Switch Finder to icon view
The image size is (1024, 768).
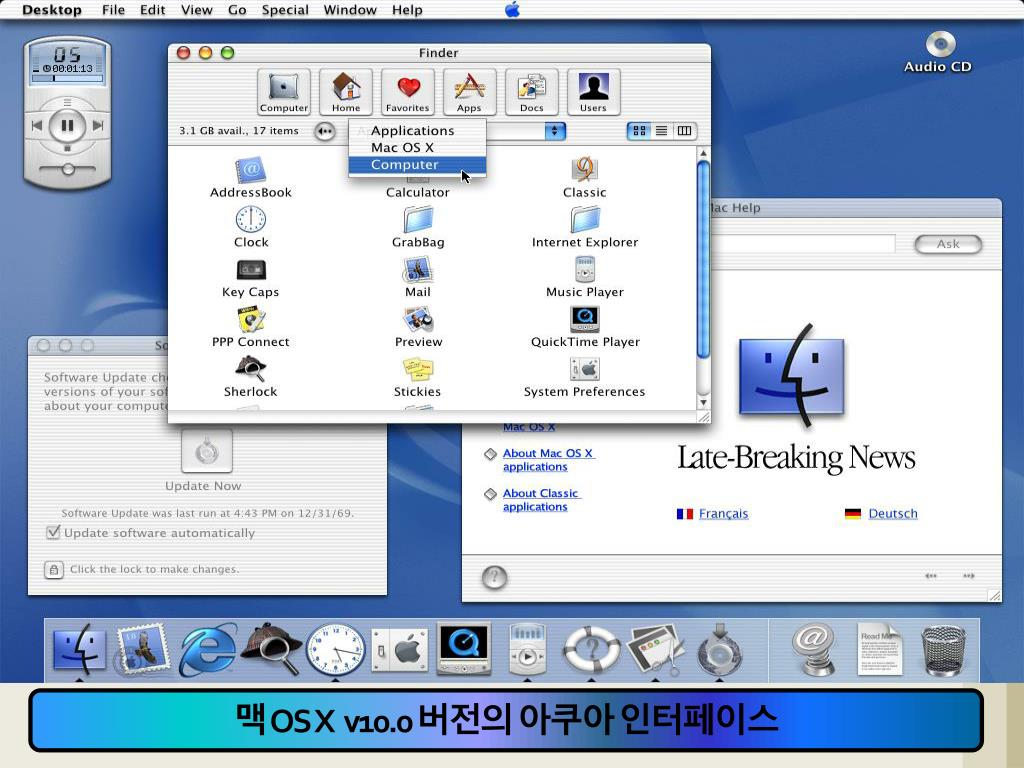(639, 131)
